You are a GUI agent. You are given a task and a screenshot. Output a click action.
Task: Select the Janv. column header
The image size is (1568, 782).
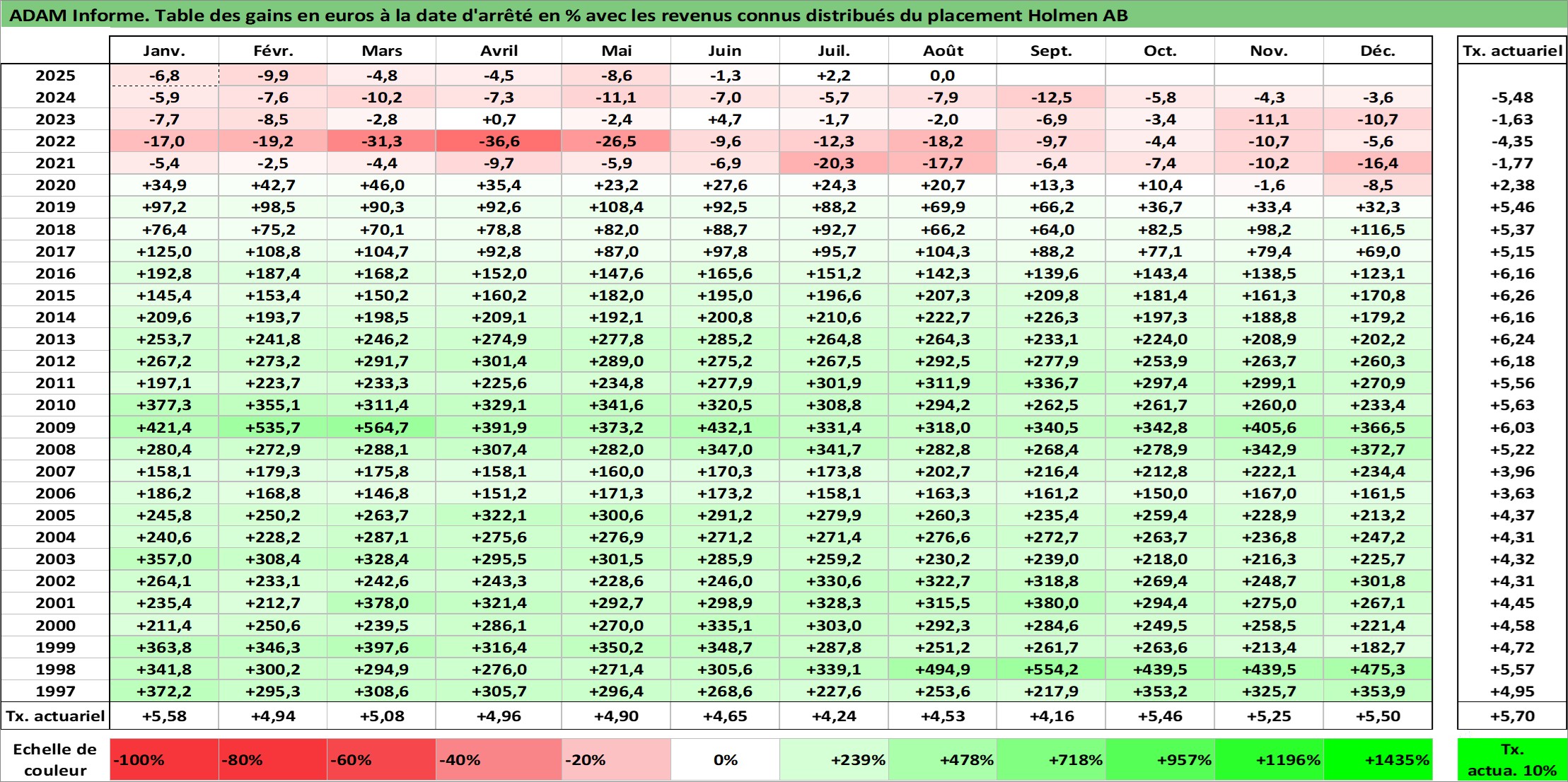(x=164, y=51)
